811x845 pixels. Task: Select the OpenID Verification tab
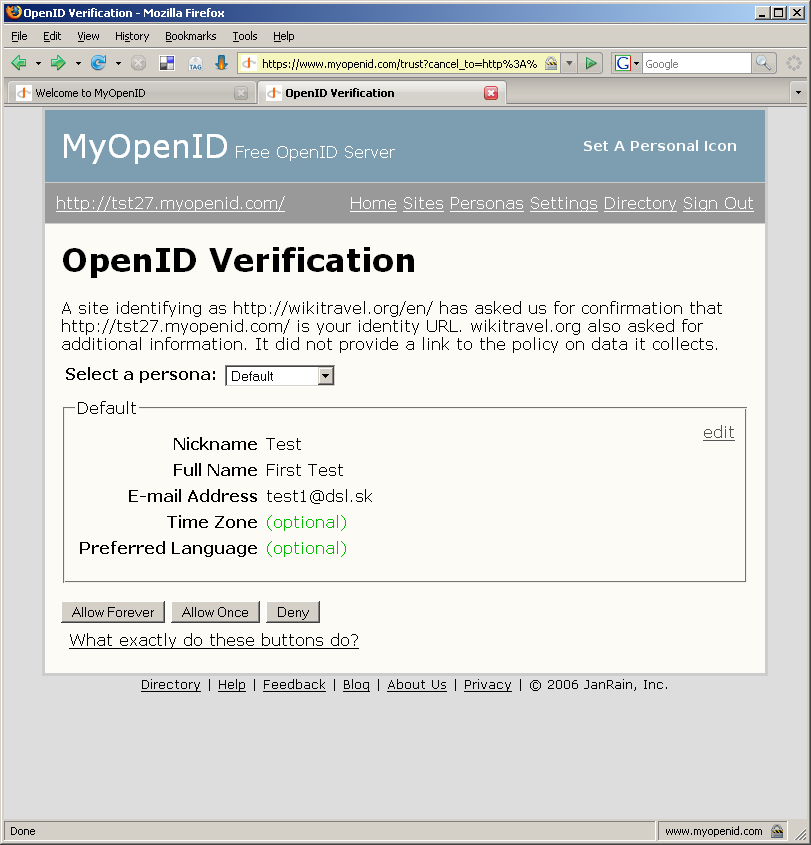pyautogui.click(x=382, y=93)
